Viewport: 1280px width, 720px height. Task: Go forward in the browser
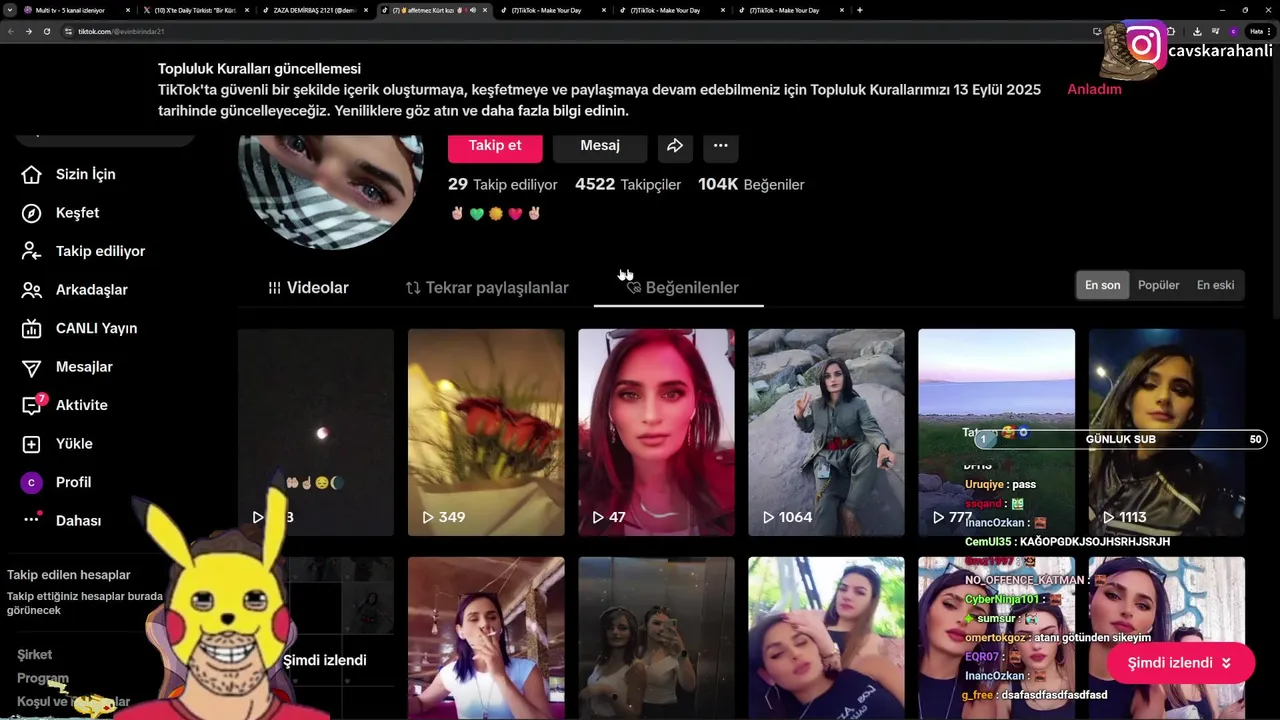pyautogui.click(x=28, y=31)
